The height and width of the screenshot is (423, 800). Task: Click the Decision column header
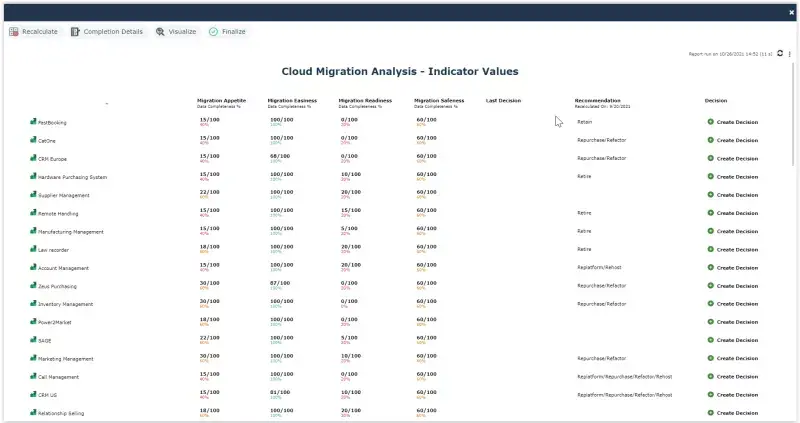point(716,101)
